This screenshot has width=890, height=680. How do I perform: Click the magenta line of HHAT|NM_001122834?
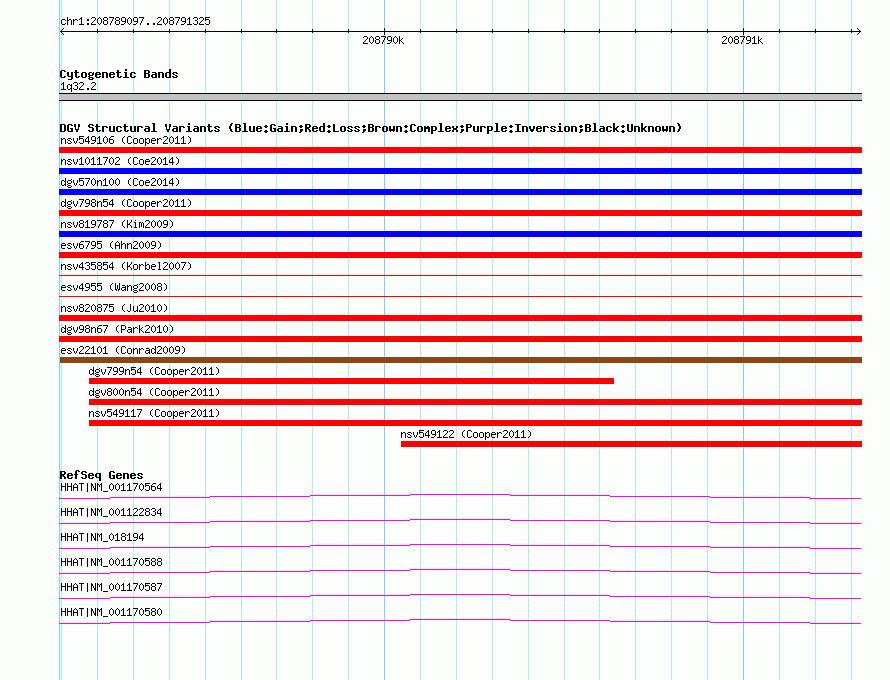(460, 521)
